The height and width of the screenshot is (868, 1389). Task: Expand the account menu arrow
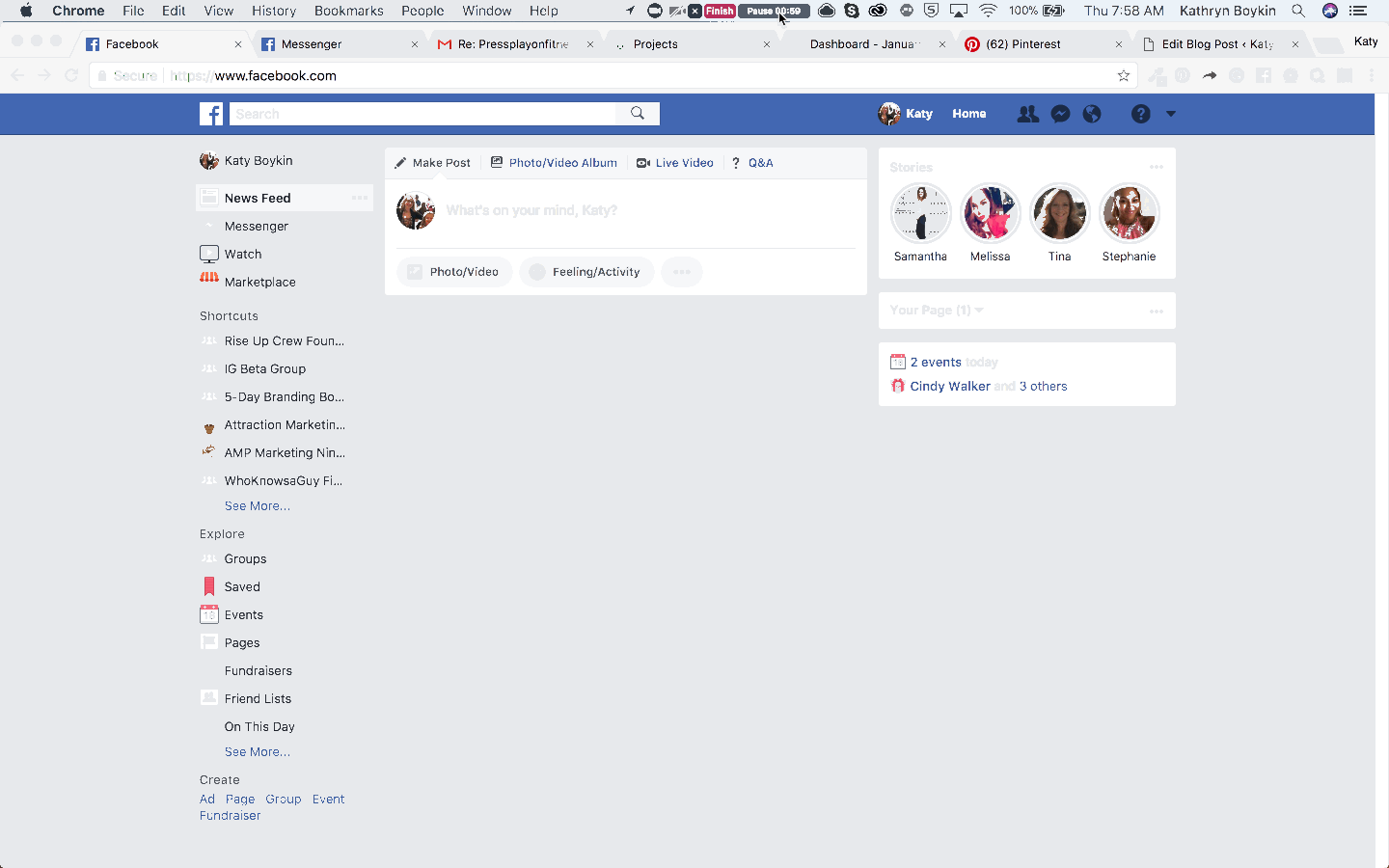(x=1171, y=114)
